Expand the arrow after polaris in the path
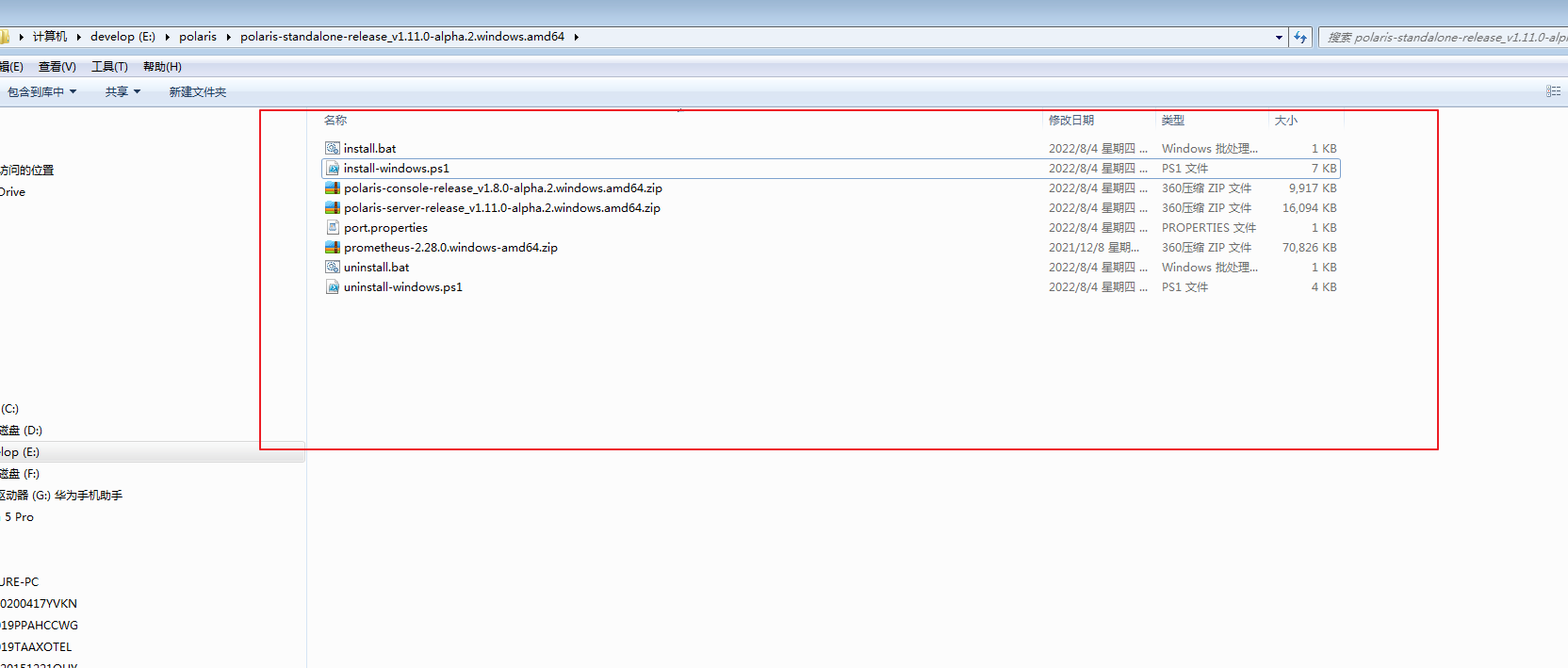The image size is (1568, 668). (x=228, y=37)
